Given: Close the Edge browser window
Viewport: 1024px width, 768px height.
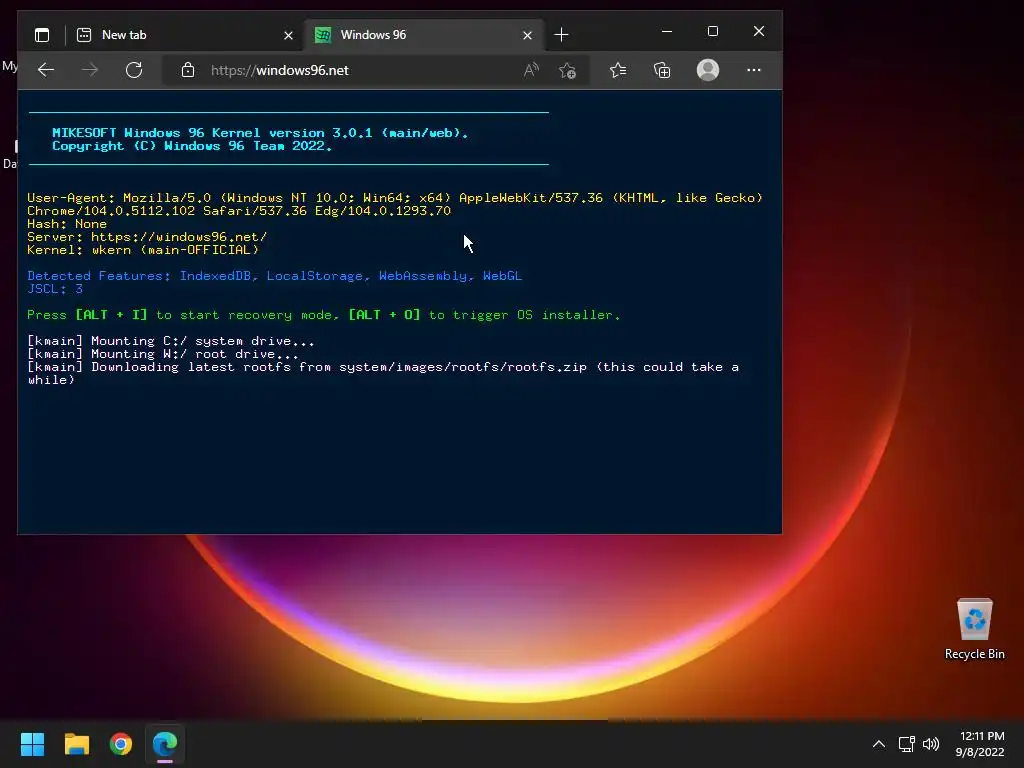Looking at the screenshot, I should pos(759,31).
